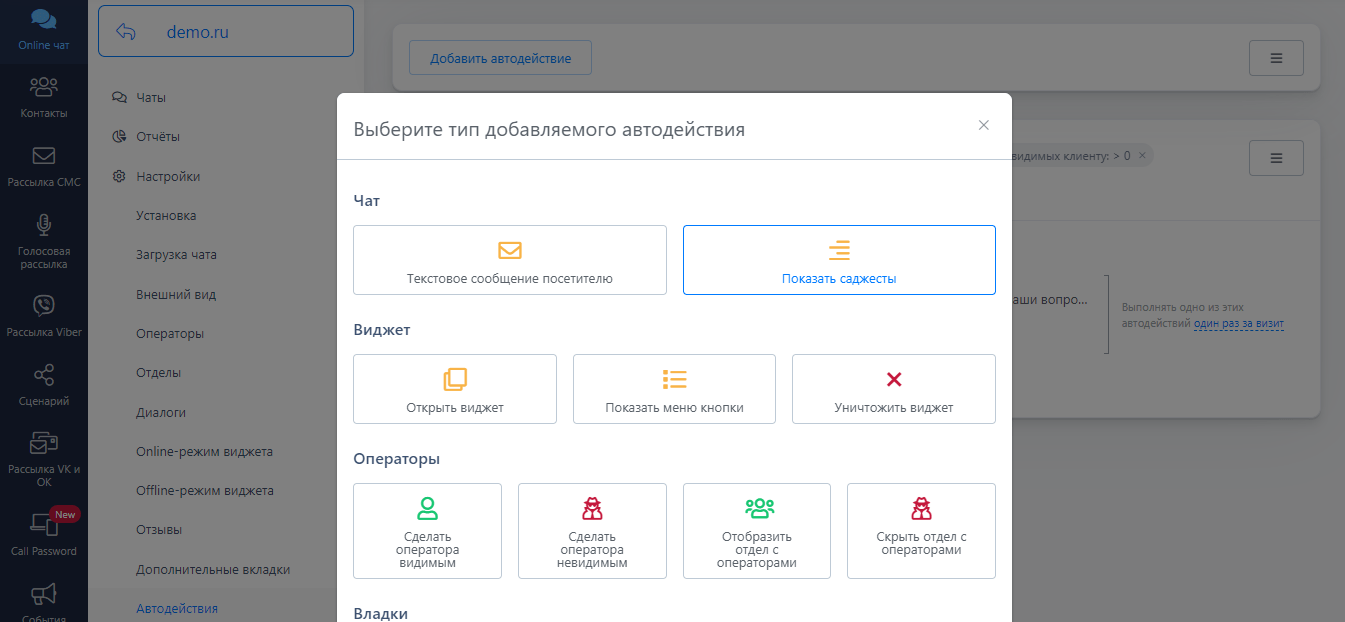Image resolution: width=1345 pixels, height=622 pixels.
Task: Select Открыть виджет action
Action: 454,389
